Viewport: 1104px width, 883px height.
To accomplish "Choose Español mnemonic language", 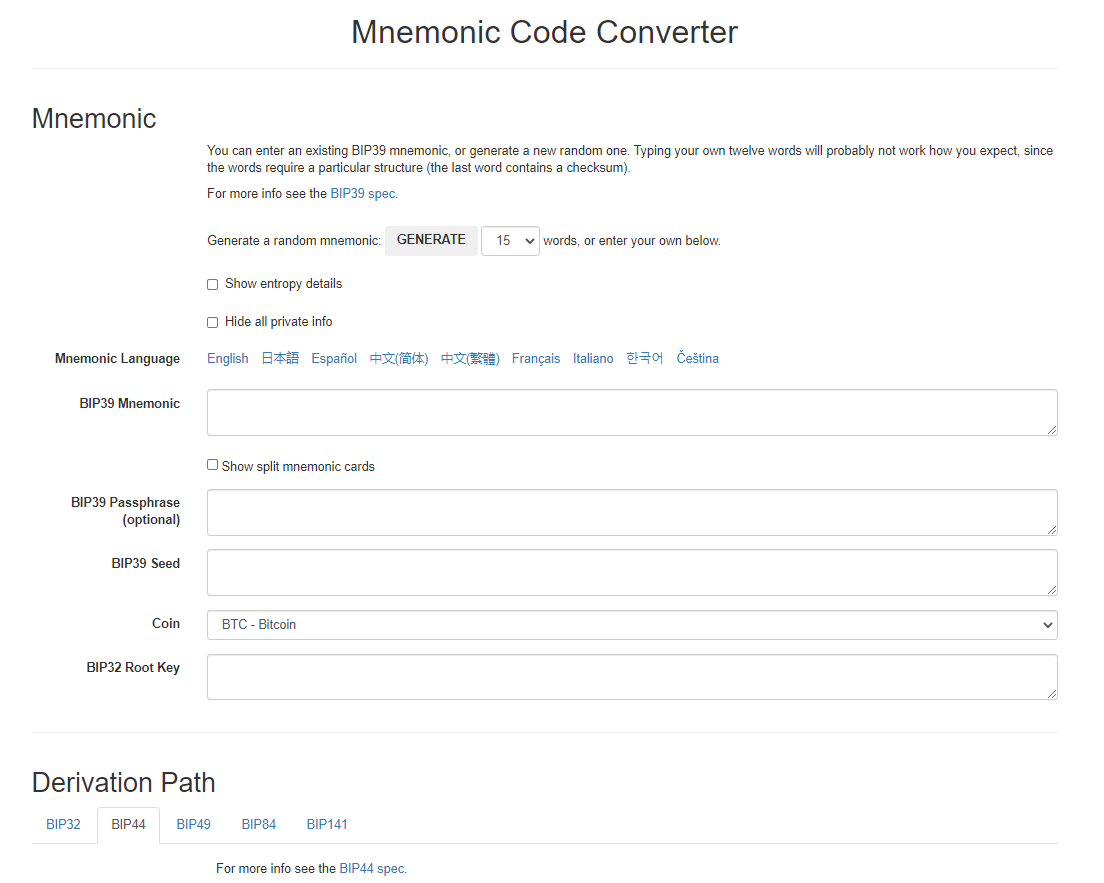I will 334,358.
